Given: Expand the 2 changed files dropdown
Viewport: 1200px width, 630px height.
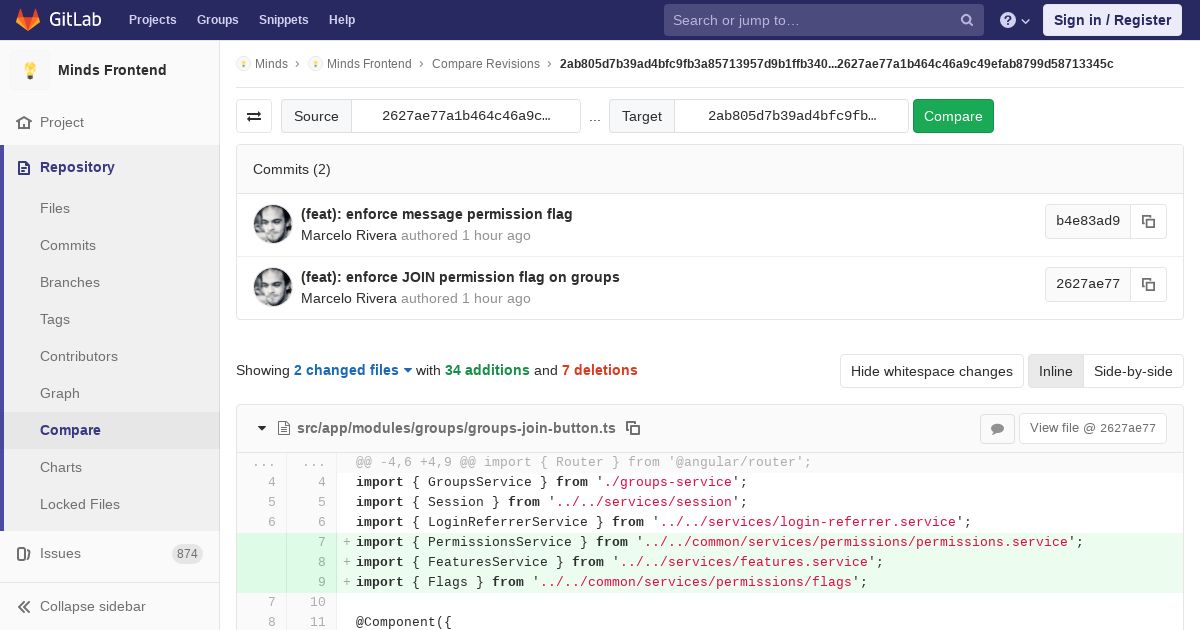Looking at the screenshot, I should 352,370.
